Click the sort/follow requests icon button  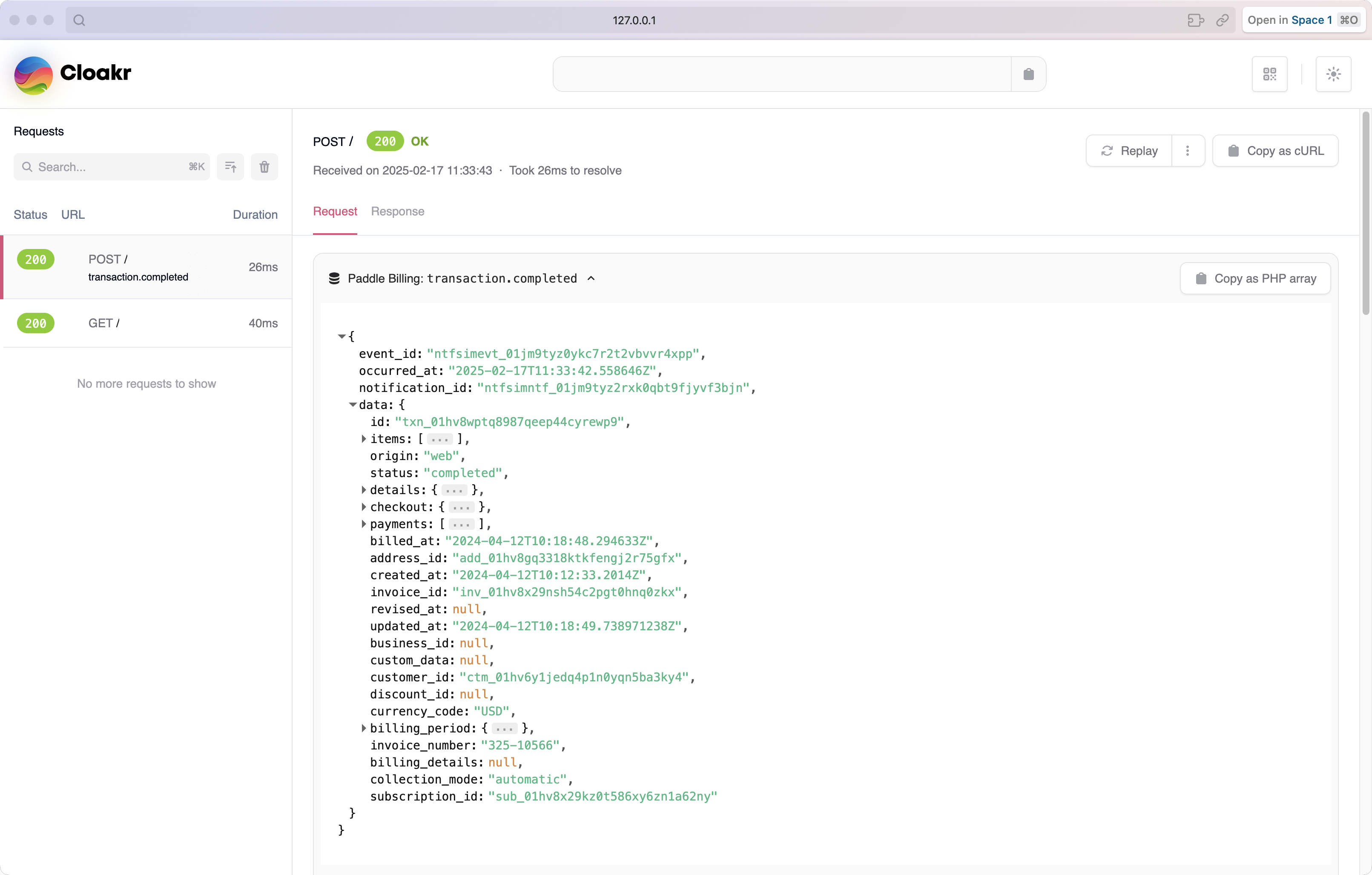pos(230,167)
